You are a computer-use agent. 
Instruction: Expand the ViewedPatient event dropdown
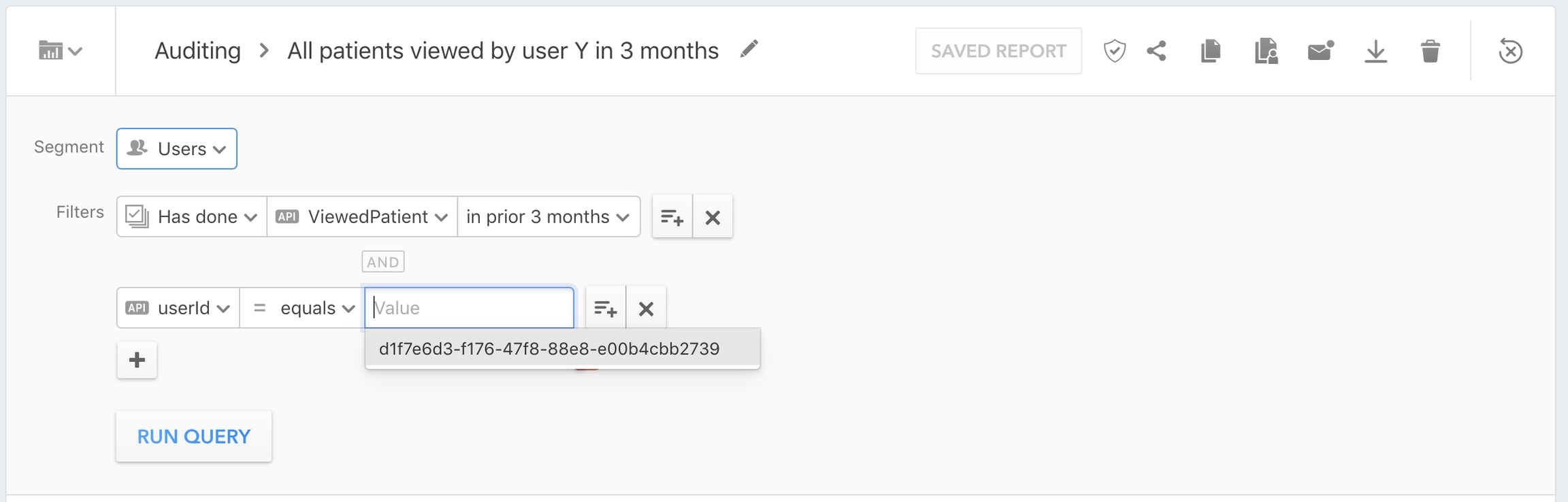(x=362, y=217)
